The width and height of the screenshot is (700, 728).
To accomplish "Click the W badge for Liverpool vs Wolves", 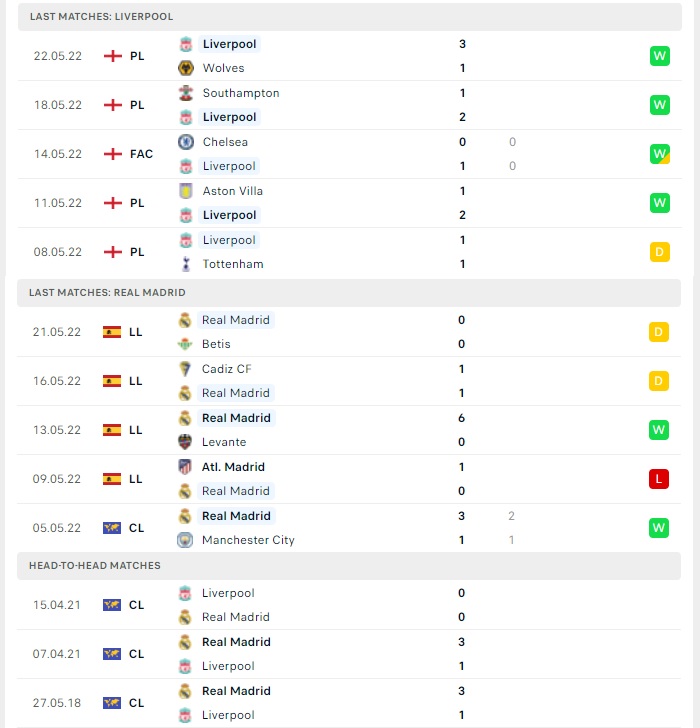I will point(660,56).
